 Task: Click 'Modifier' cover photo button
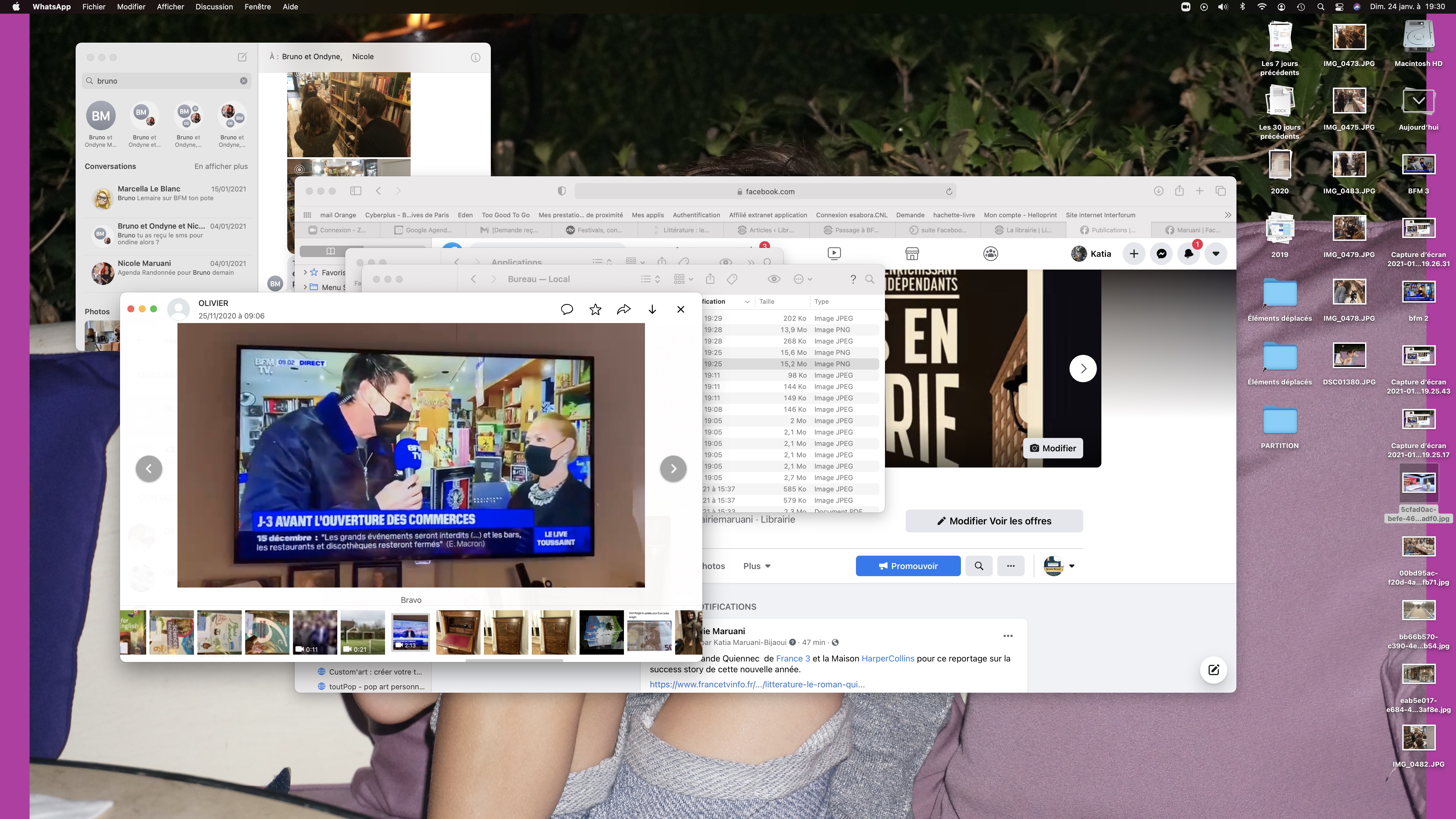(x=1053, y=448)
